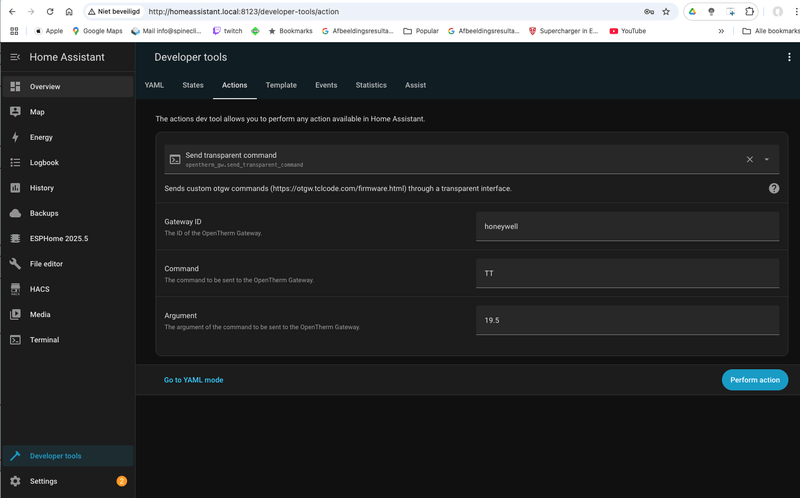Open the three-dot overflow menu in header
The width and height of the screenshot is (800, 498).
click(789, 57)
